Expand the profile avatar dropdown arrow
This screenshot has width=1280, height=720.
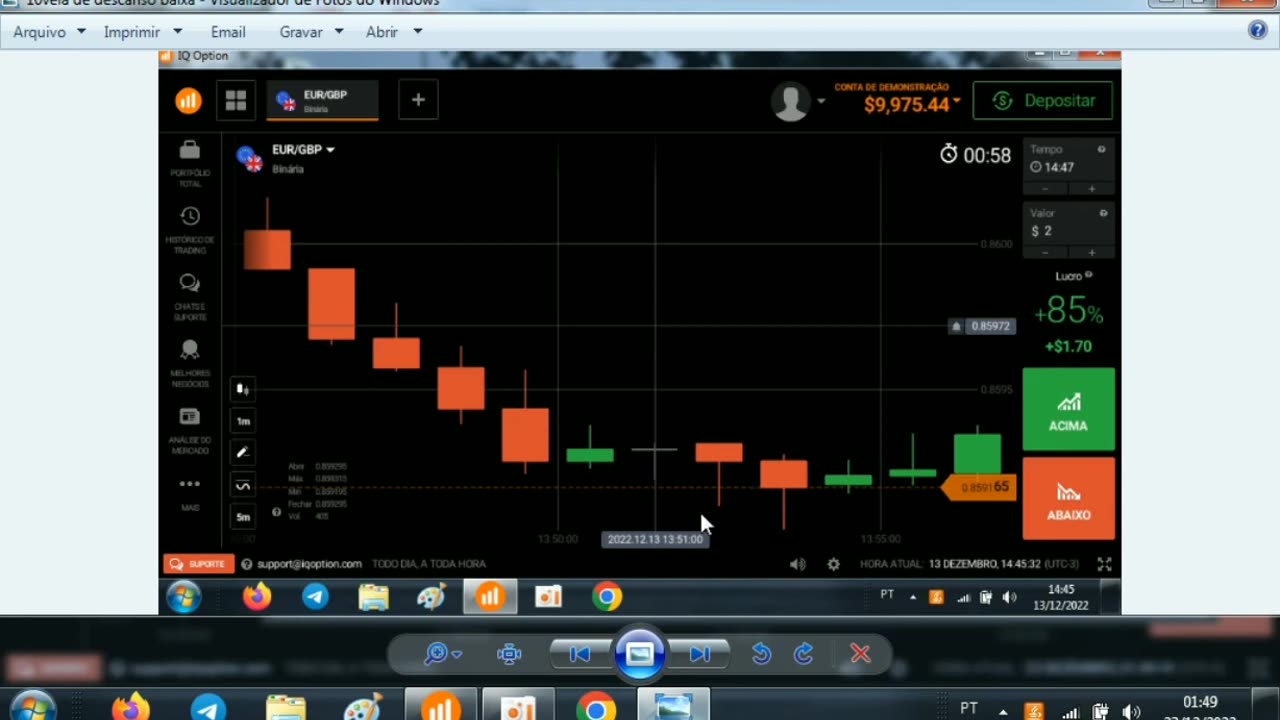tap(821, 101)
